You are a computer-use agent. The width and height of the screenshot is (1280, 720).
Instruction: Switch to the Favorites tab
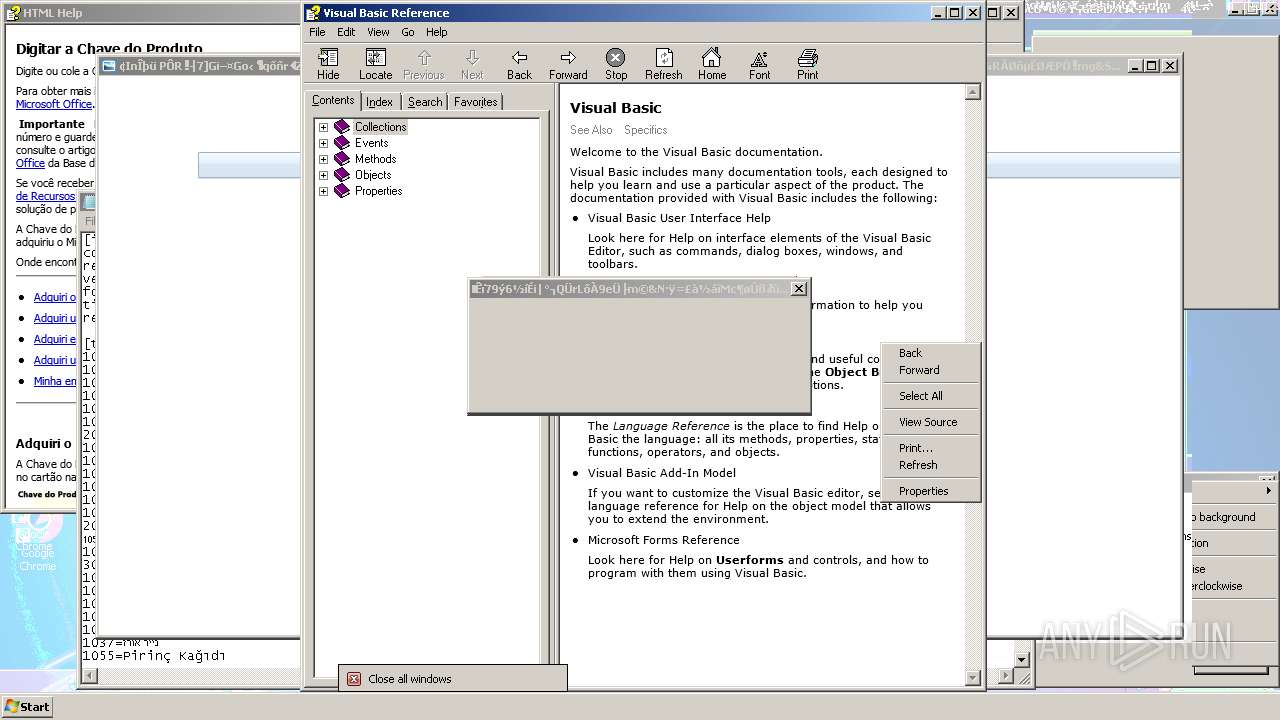click(x=475, y=102)
